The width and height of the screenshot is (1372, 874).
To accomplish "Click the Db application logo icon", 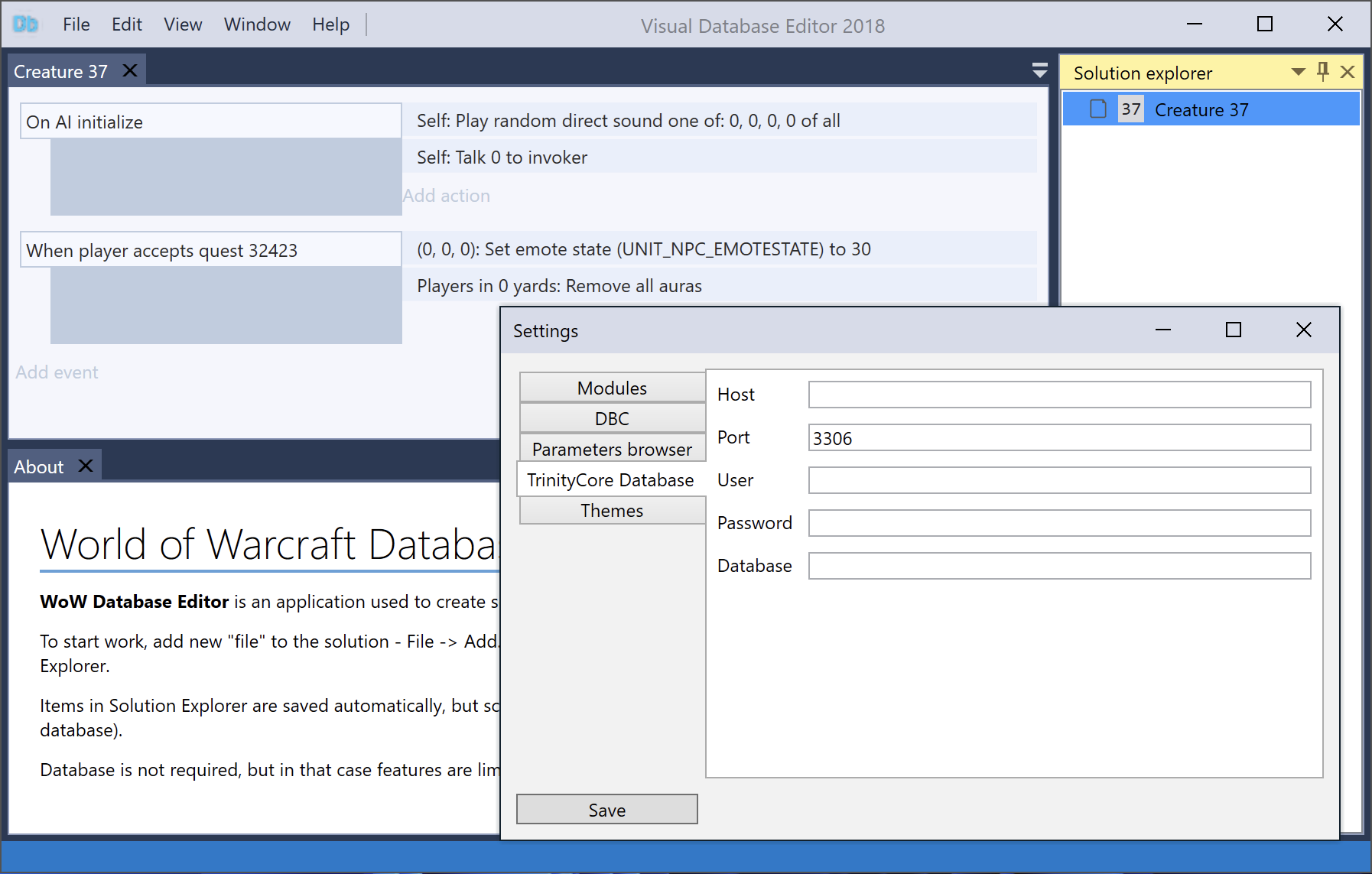I will coord(26,24).
